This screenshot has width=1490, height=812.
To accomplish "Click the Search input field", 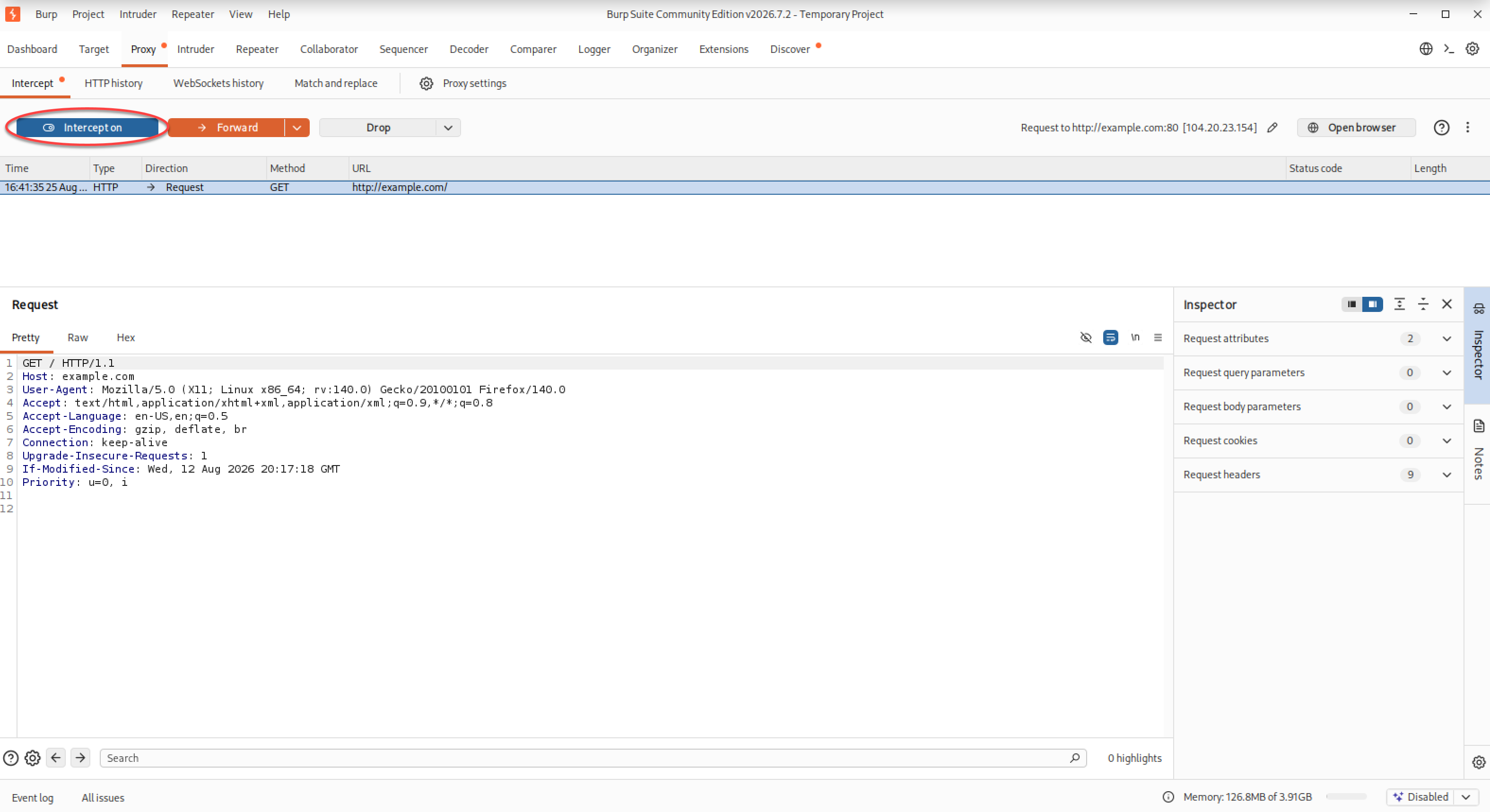I will click(593, 758).
